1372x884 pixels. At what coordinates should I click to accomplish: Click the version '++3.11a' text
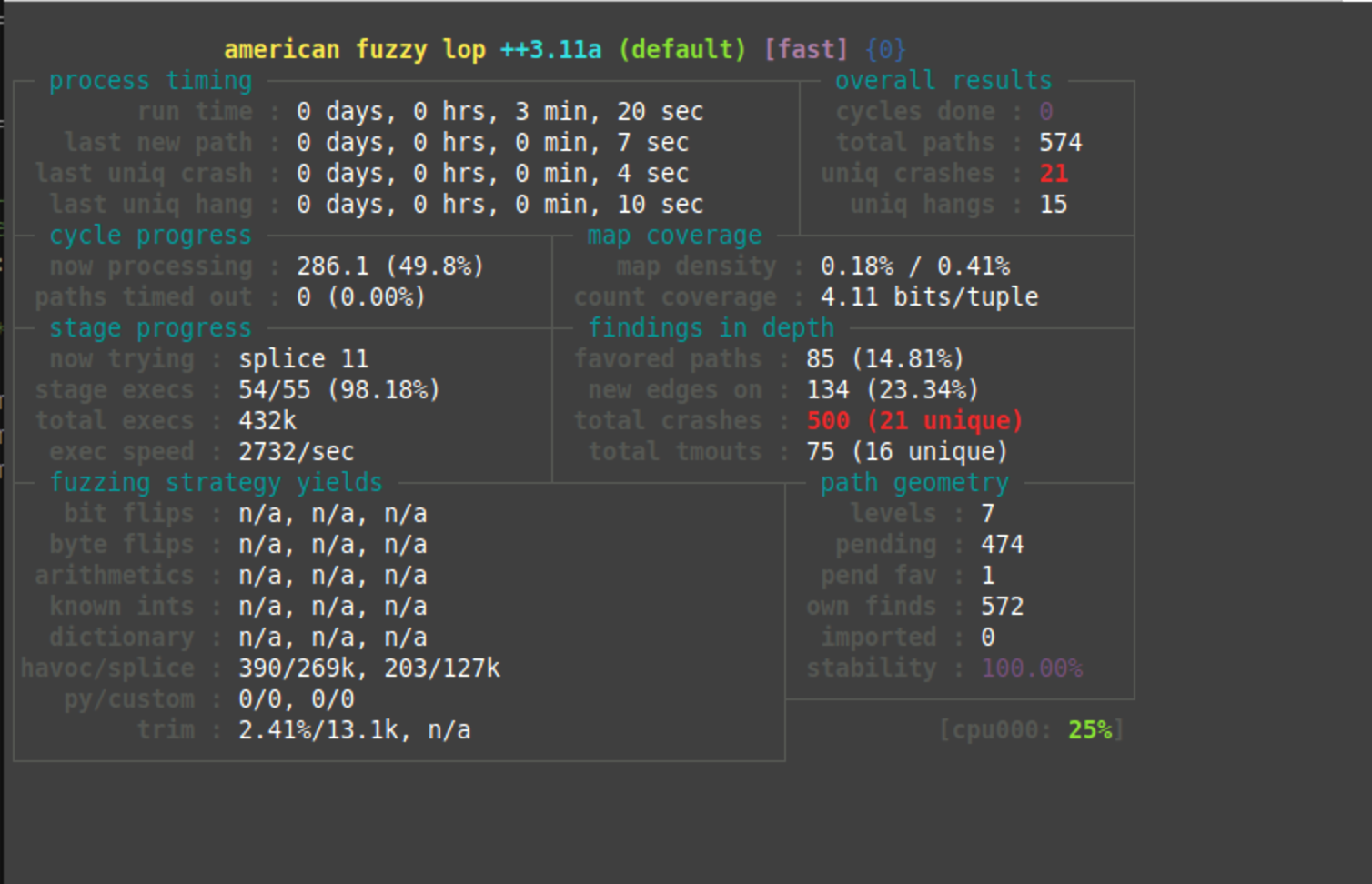point(551,49)
